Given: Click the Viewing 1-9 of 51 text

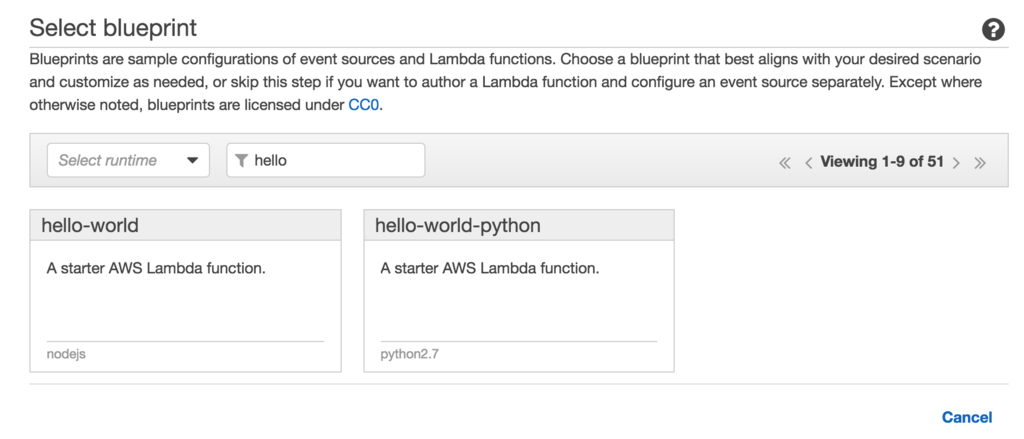Looking at the screenshot, I should (882, 161).
